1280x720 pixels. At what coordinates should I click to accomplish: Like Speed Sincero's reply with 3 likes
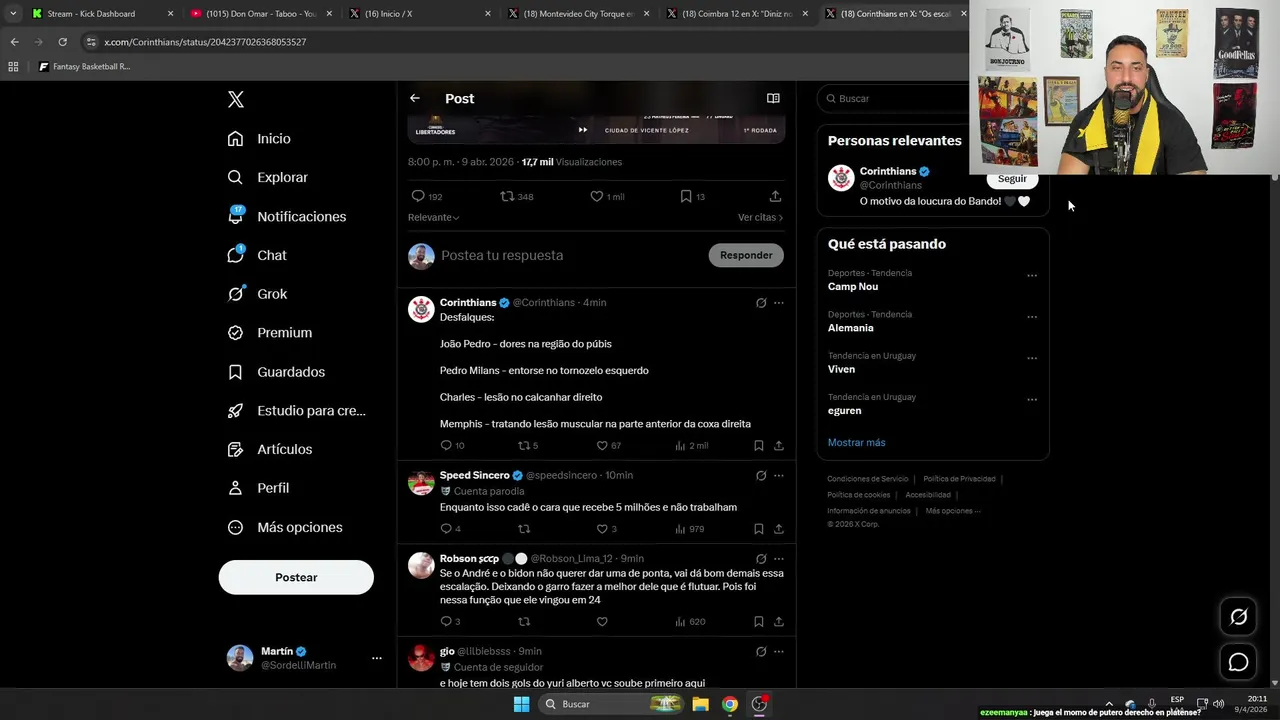point(606,529)
